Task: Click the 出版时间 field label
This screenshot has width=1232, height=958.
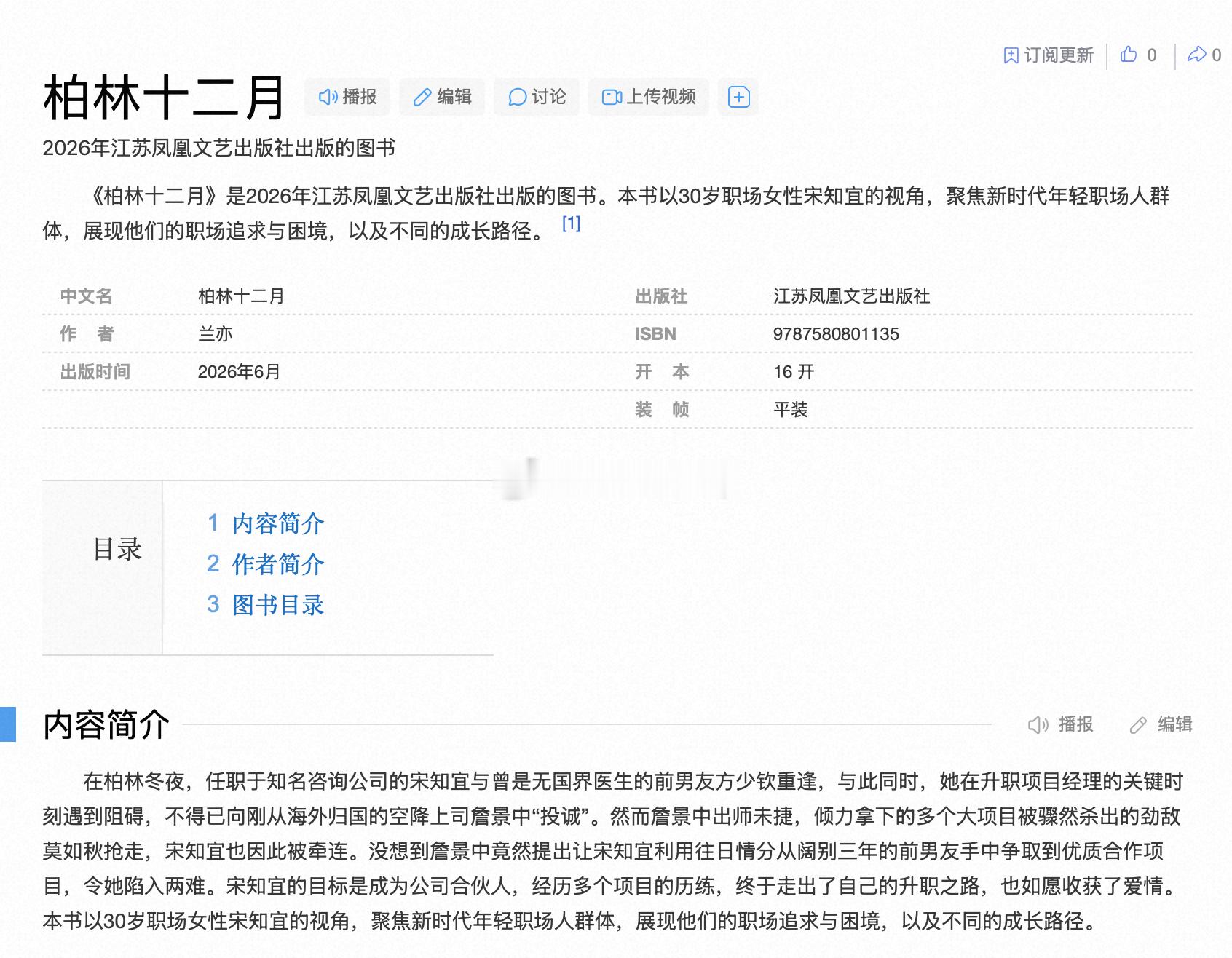Action: pyautogui.click(x=95, y=372)
